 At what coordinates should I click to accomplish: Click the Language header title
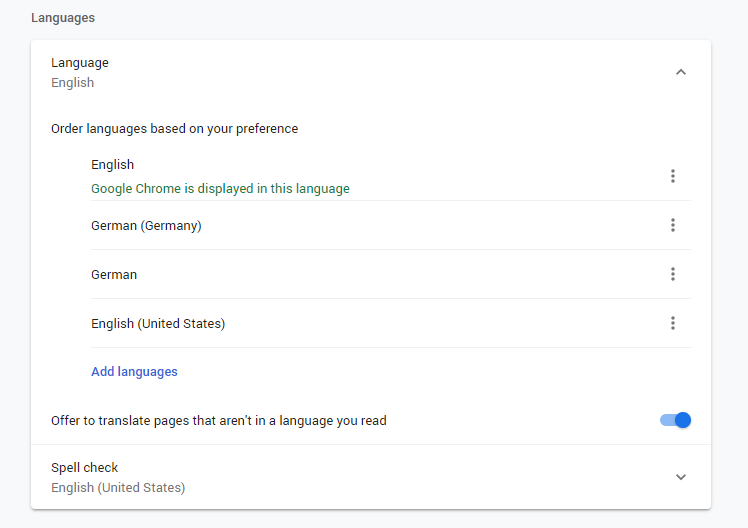80,63
